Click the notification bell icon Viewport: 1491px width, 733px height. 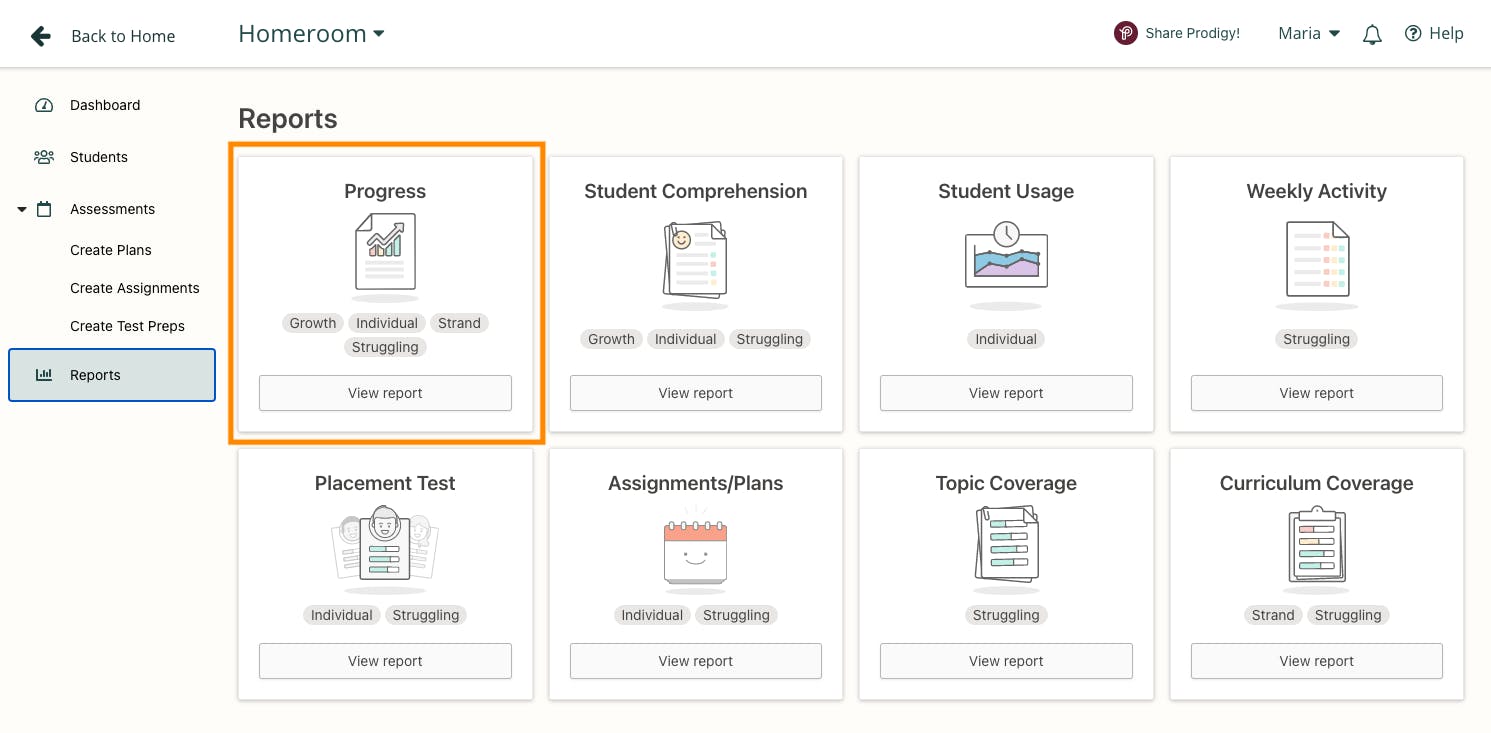pyautogui.click(x=1372, y=35)
